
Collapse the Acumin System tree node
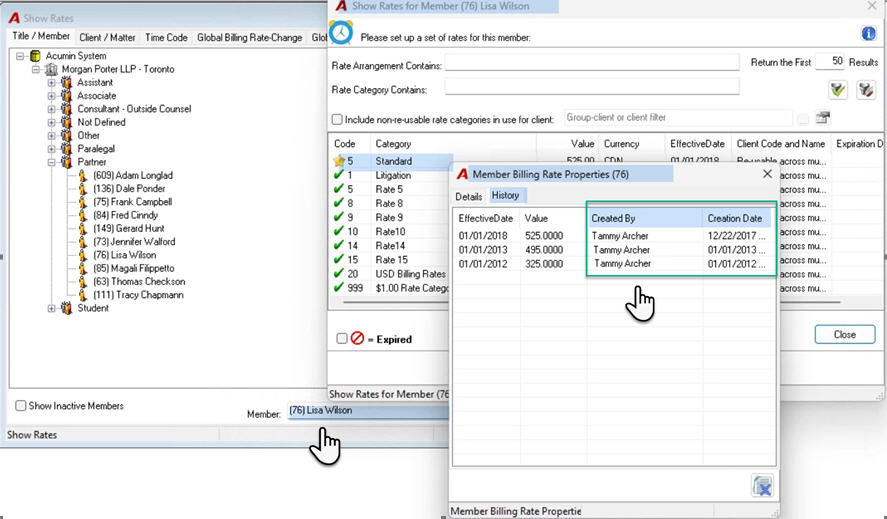20,56
